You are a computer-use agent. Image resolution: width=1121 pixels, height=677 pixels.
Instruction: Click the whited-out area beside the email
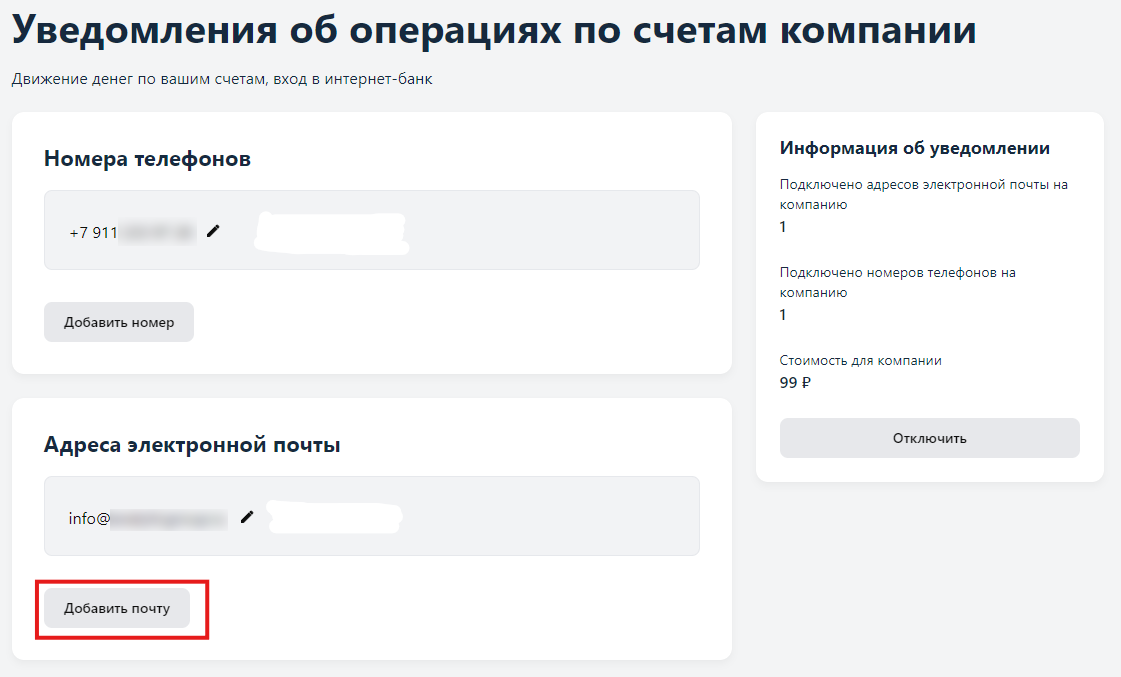[335, 518]
